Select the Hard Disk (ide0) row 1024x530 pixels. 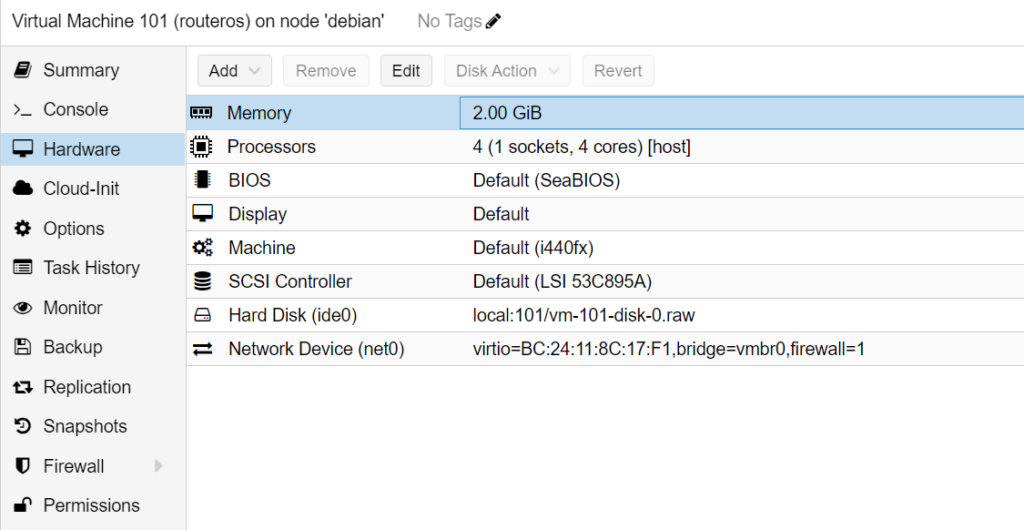coord(605,316)
